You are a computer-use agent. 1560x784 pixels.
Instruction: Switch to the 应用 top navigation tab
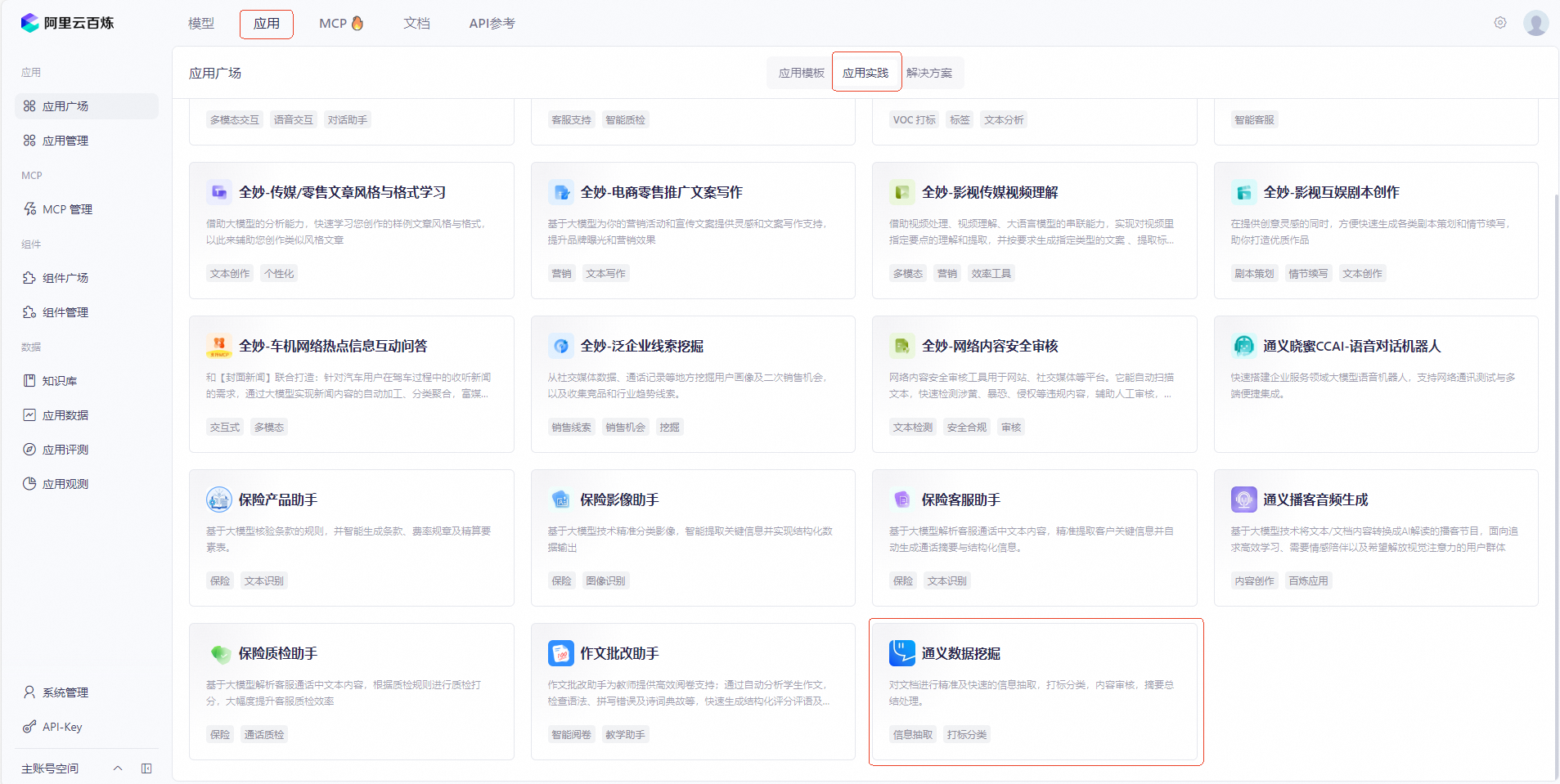(267, 24)
